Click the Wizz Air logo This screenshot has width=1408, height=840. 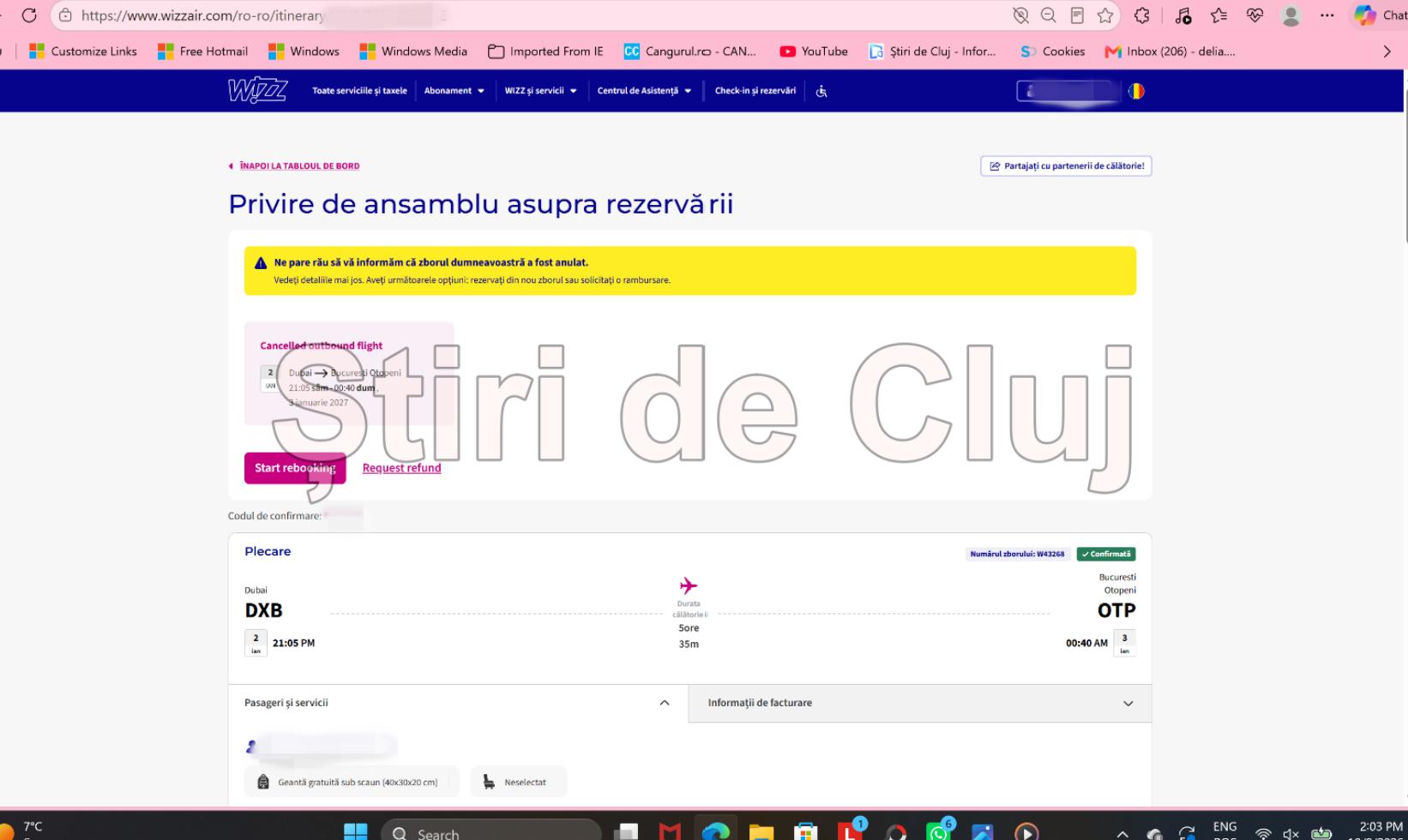tap(257, 91)
